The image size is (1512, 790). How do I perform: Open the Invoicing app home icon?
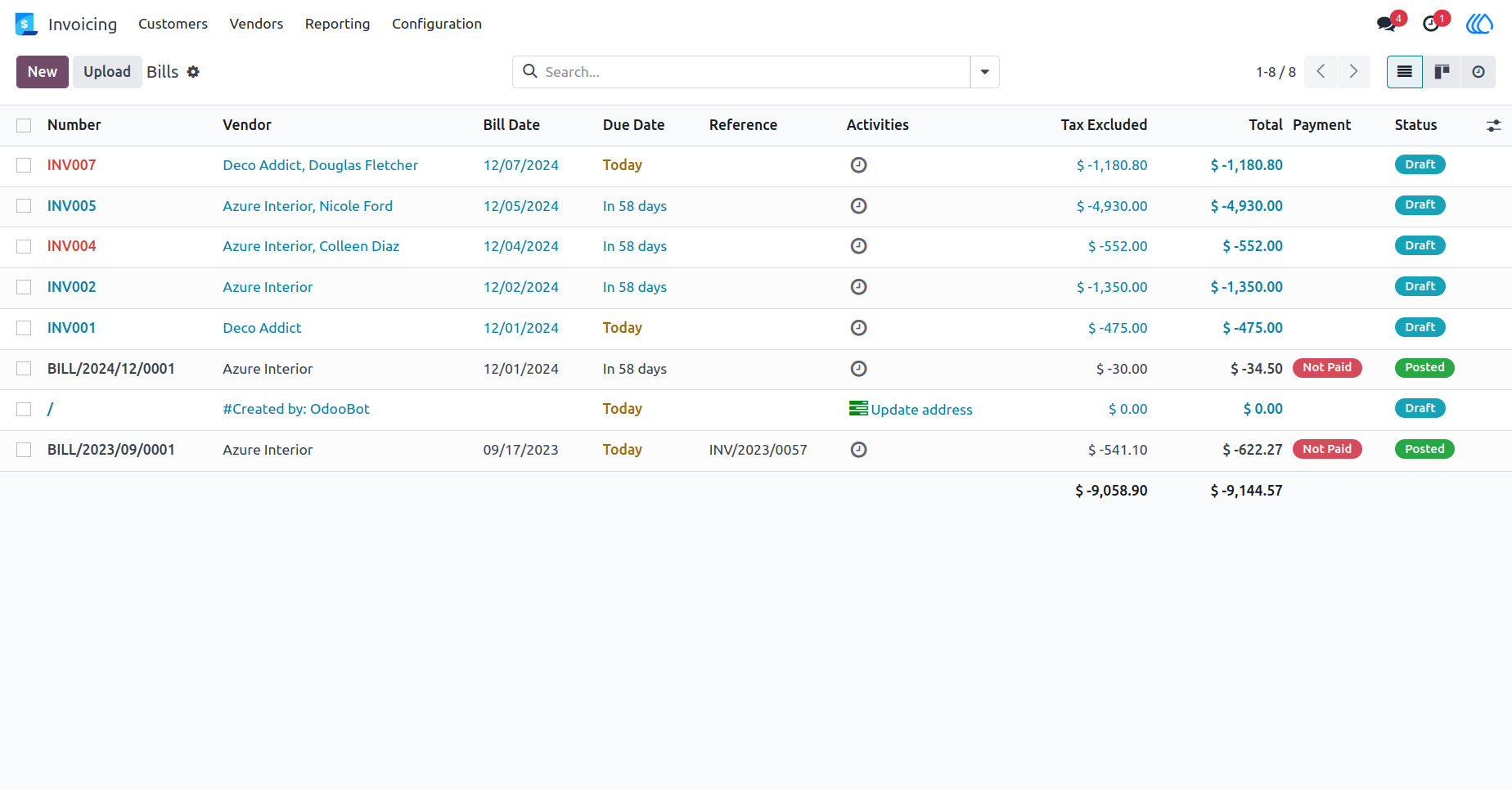pos(26,24)
